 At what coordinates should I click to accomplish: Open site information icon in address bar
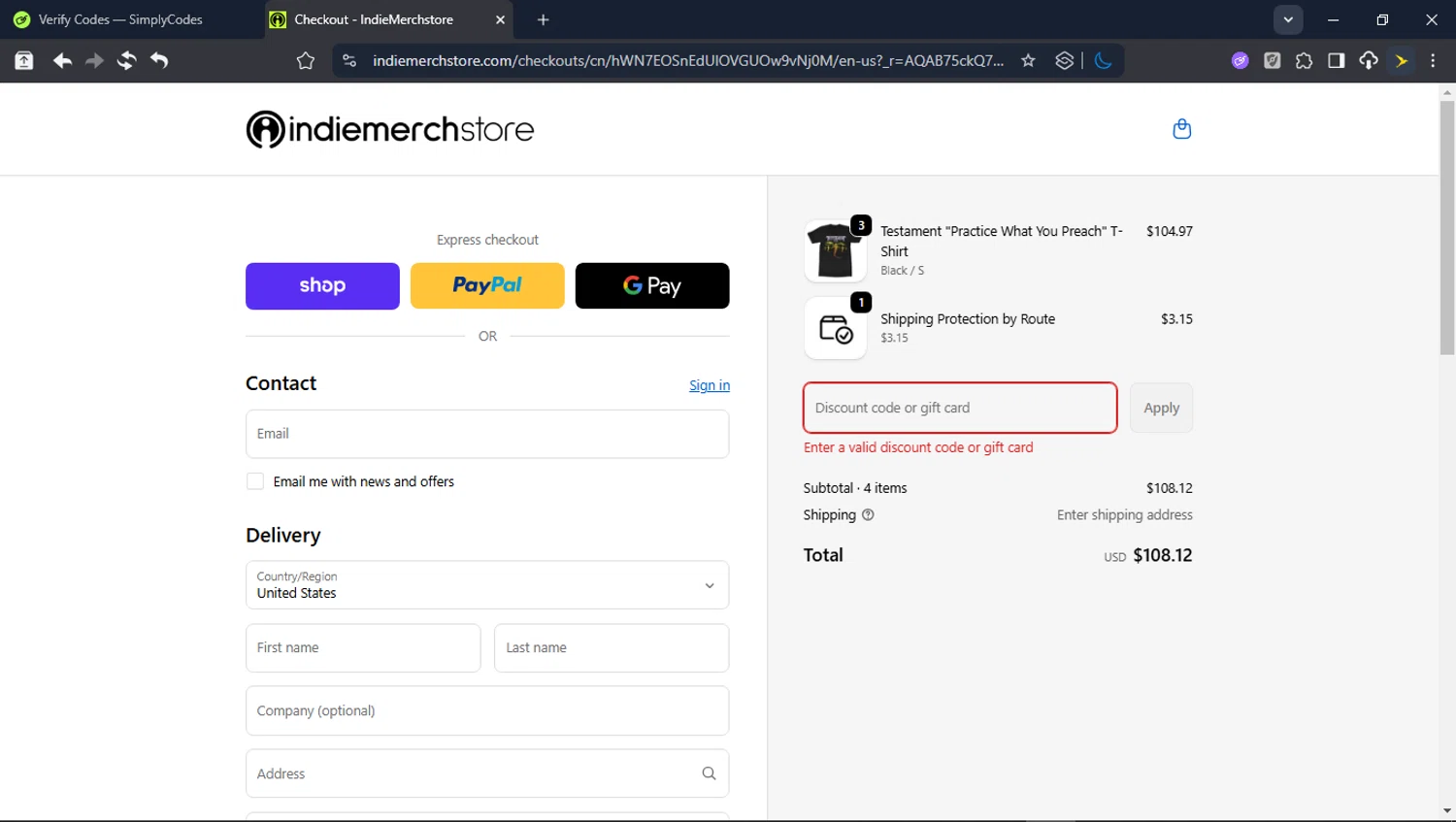[x=350, y=60]
